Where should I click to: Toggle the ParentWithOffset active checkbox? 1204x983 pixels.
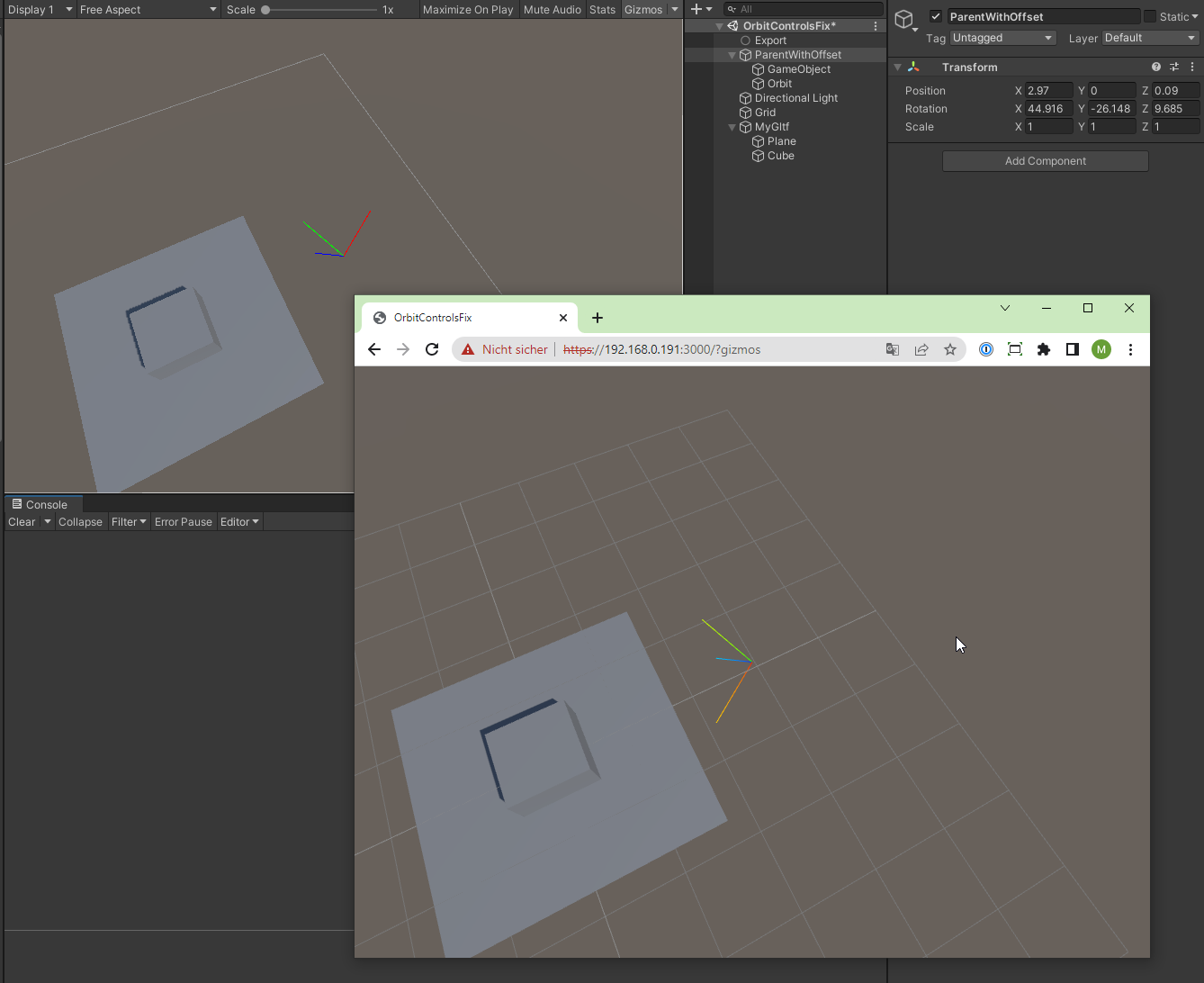[x=936, y=15]
